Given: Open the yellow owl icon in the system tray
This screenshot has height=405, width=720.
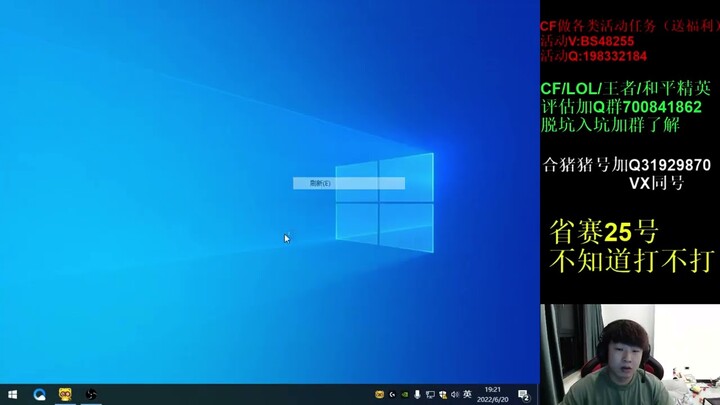Looking at the screenshot, I should [x=379, y=394].
